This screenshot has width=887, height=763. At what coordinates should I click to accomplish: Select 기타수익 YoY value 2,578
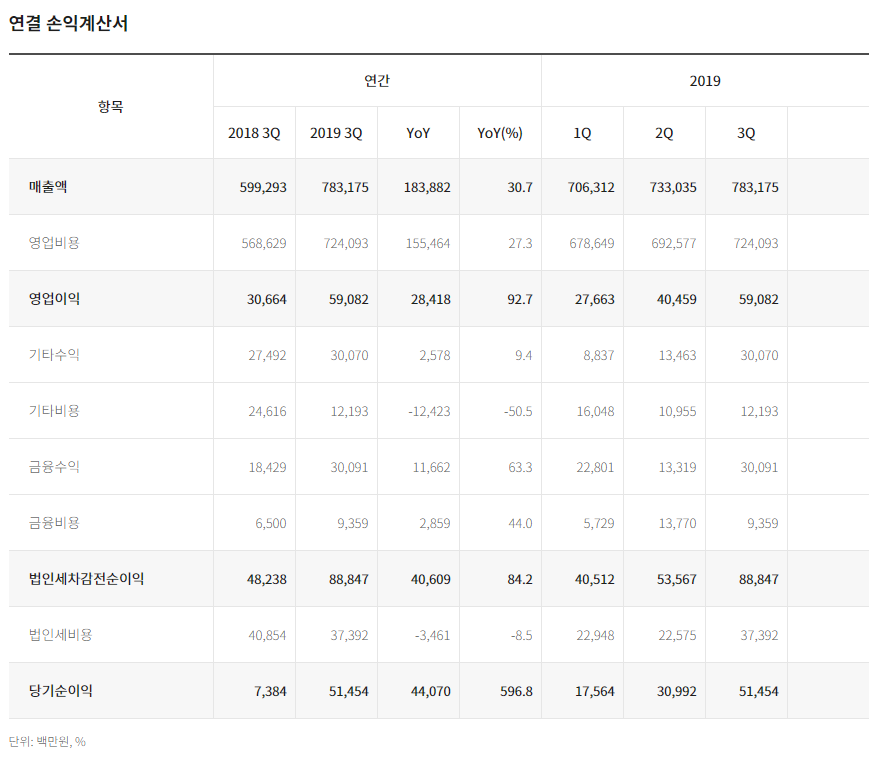click(434, 355)
